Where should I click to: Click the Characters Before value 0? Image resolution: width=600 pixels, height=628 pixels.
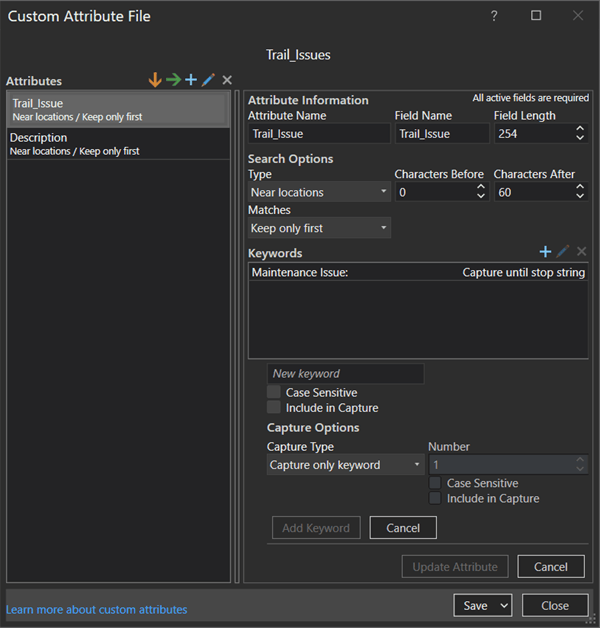[x=403, y=193]
